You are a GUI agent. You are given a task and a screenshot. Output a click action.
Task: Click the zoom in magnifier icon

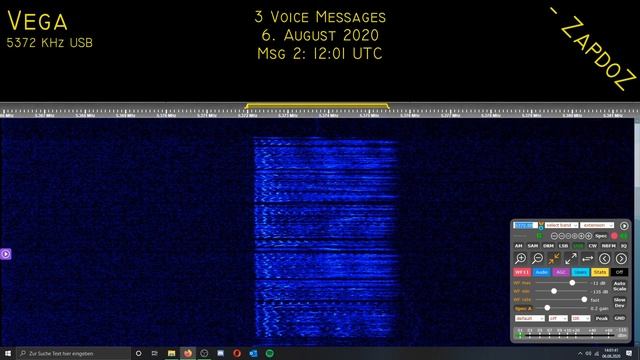tap(520, 258)
